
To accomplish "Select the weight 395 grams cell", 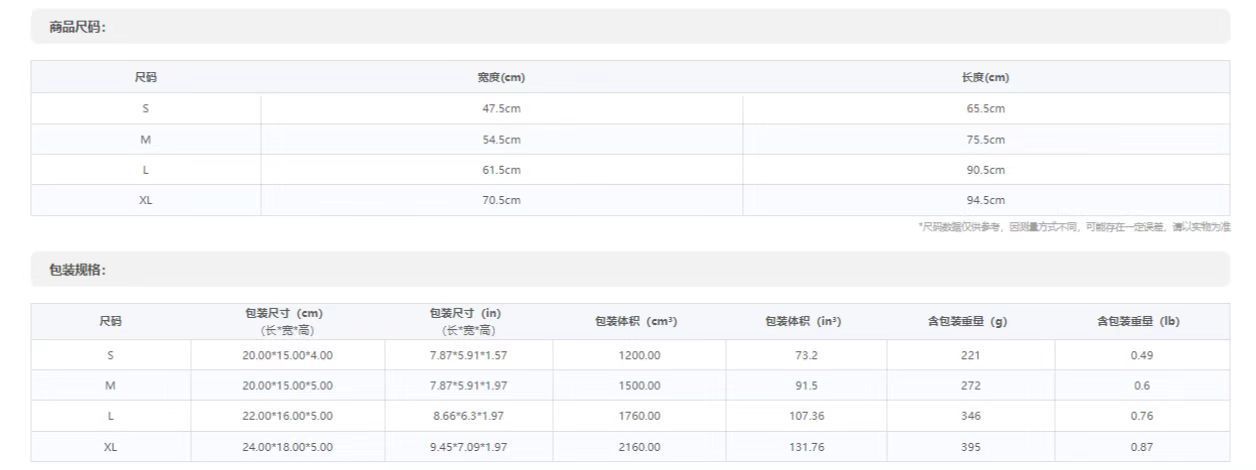I will (x=971, y=447).
